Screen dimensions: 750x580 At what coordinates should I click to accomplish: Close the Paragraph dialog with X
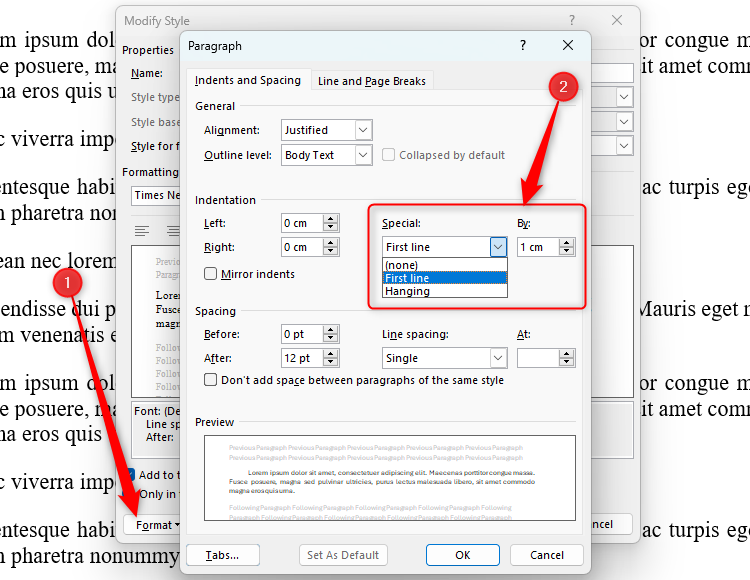568,46
